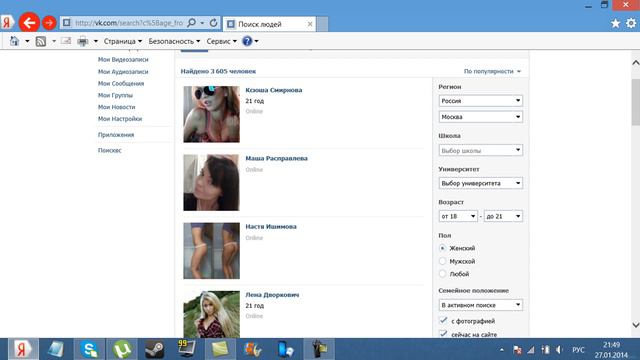Viewport: 640px width, 360px height.
Task: Show hidden tray icons arrow
Action: 502,350
